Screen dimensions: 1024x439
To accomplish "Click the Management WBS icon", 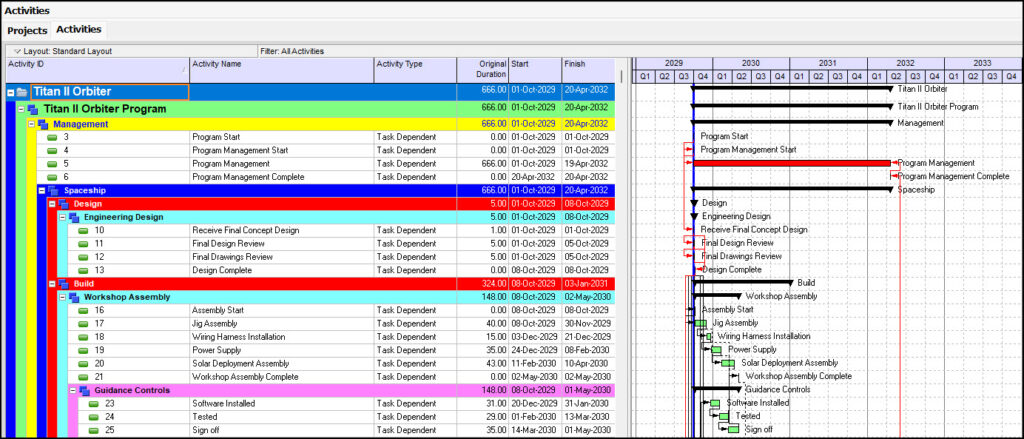I will (43, 124).
